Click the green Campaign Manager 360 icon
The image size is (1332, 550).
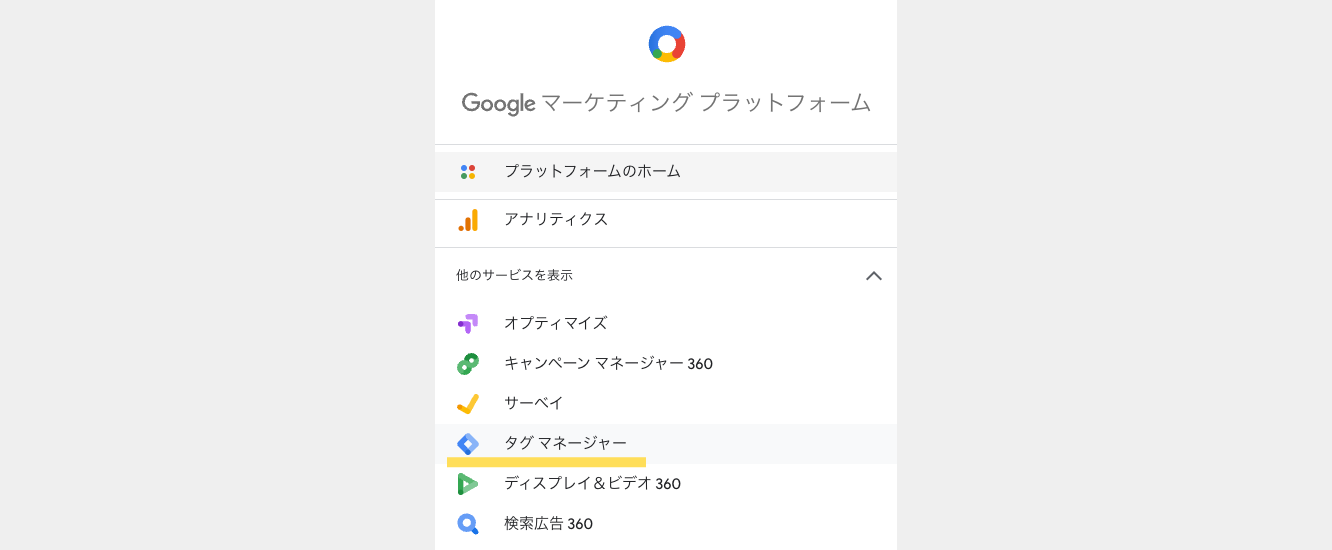point(468,364)
